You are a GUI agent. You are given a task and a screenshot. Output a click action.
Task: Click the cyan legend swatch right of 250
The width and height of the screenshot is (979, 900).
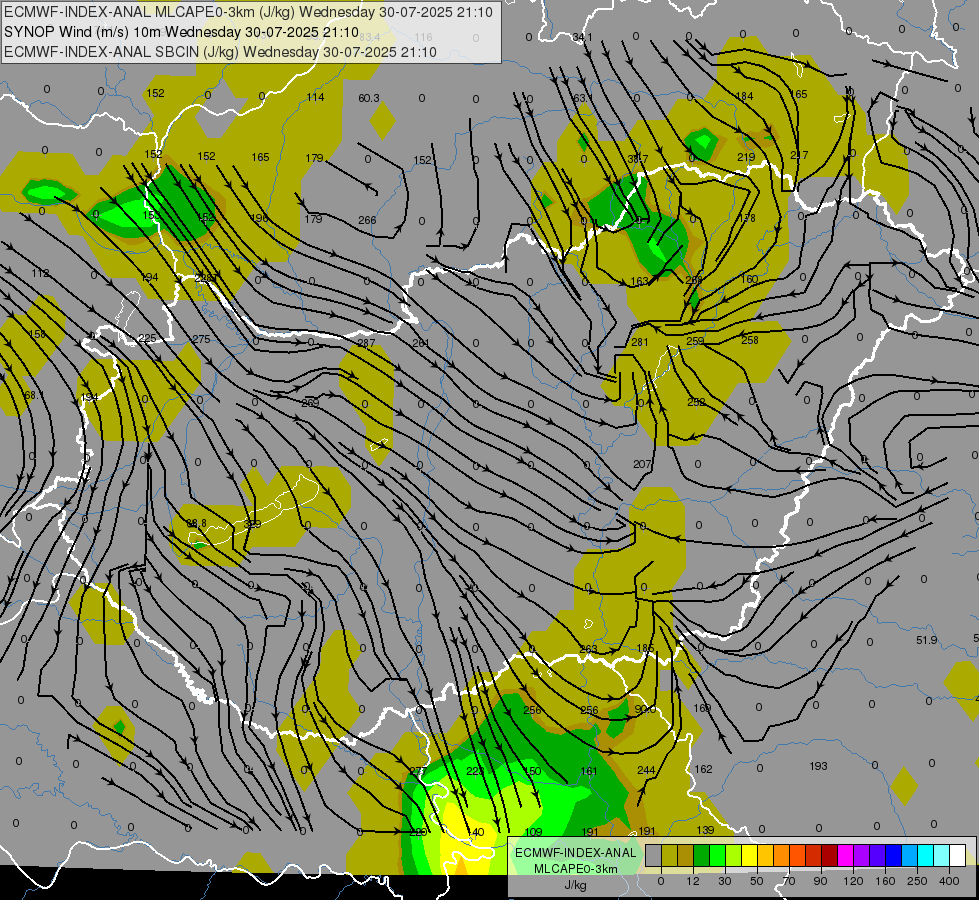(x=926, y=855)
